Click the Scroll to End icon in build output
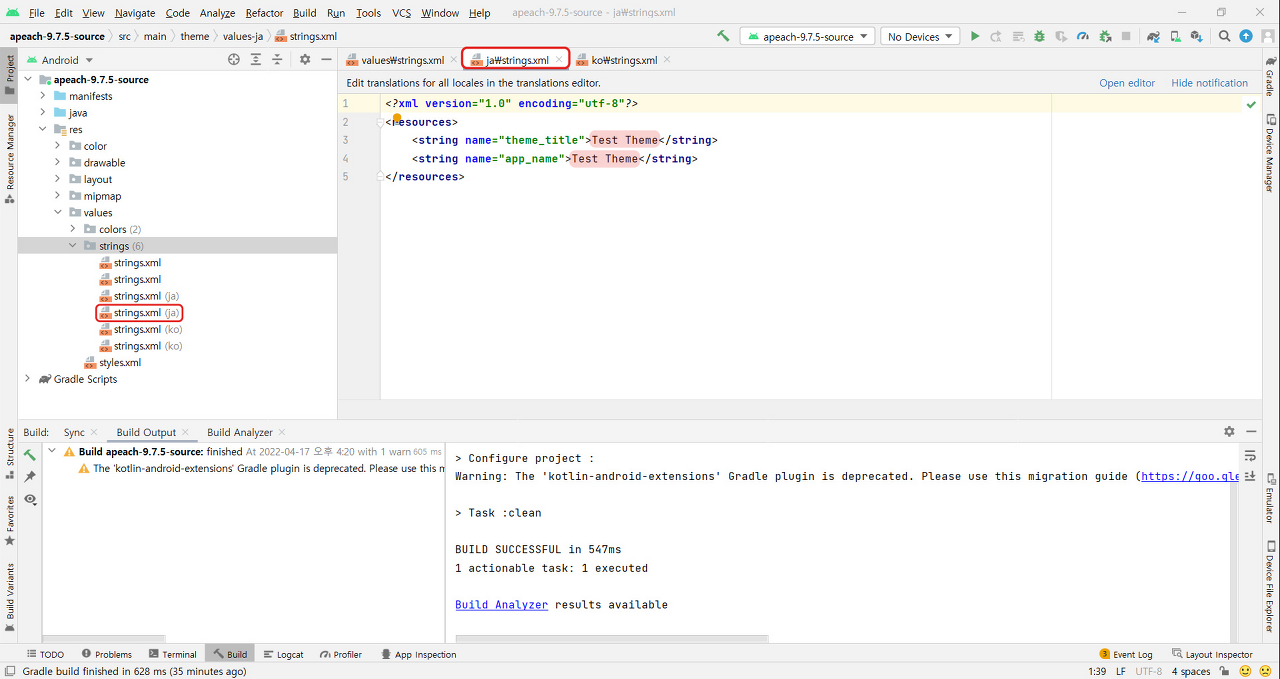Screen dimensions: 1280x679 [x=1250, y=477]
